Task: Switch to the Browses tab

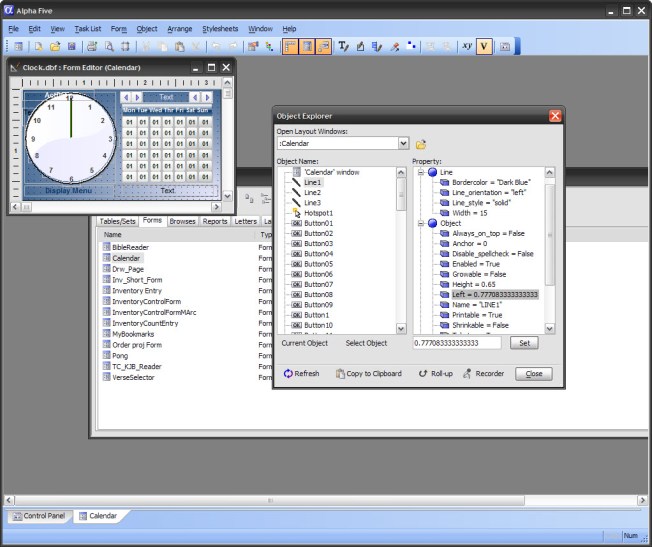Action: point(182,221)
